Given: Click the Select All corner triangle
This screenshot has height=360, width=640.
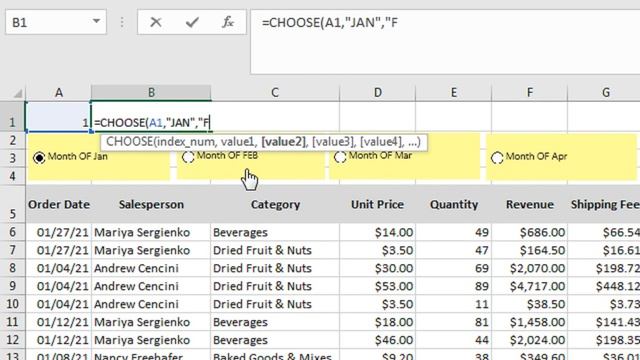Looking at the screenshot, I should click(x=17, y=93).
